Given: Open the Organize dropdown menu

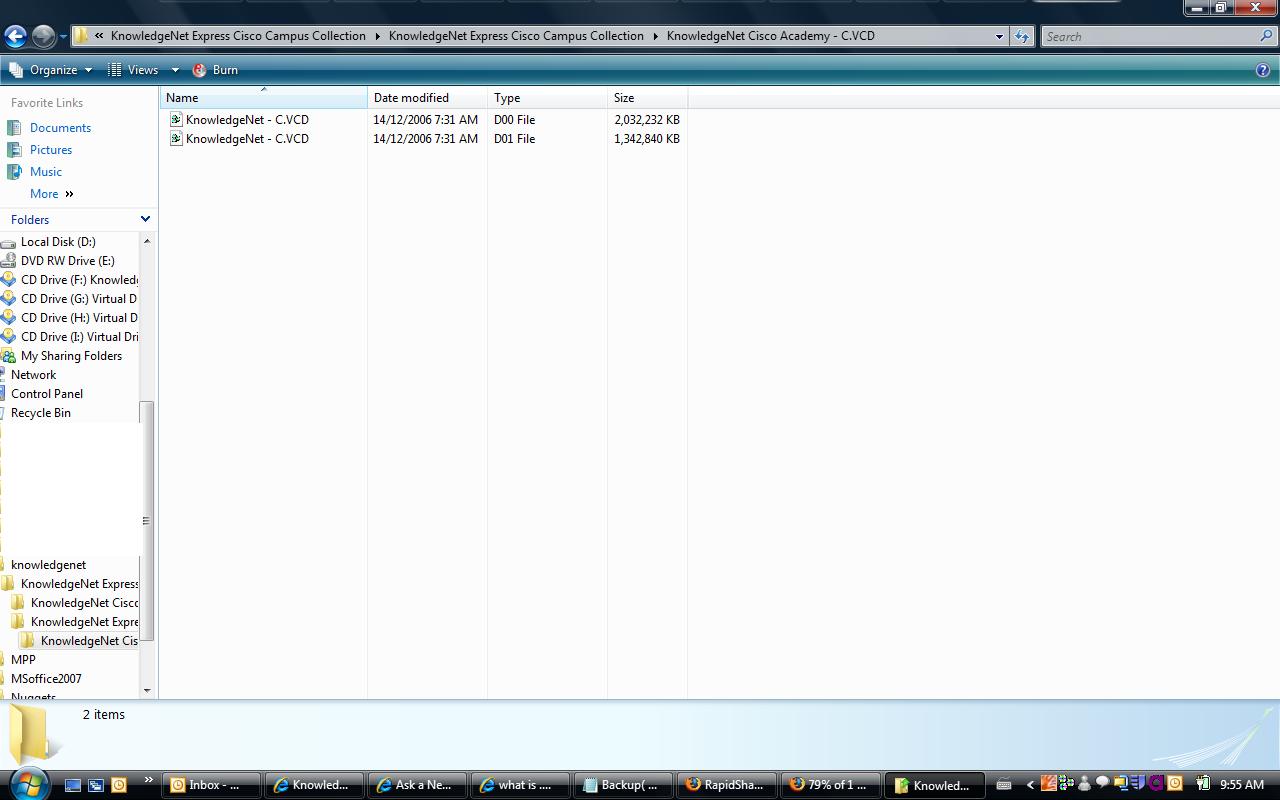Looking at the screenshot, I should 51,70.
